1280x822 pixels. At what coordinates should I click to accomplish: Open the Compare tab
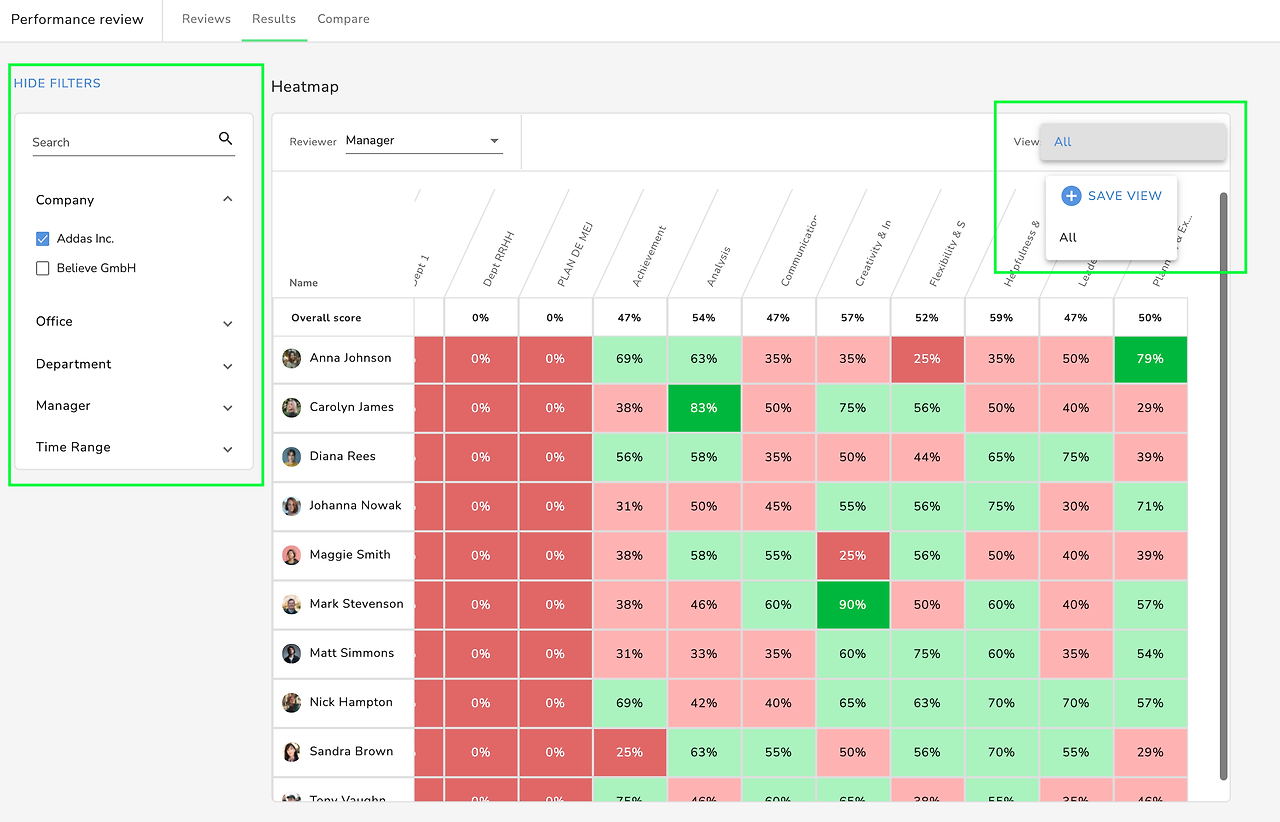coord(343,19)
